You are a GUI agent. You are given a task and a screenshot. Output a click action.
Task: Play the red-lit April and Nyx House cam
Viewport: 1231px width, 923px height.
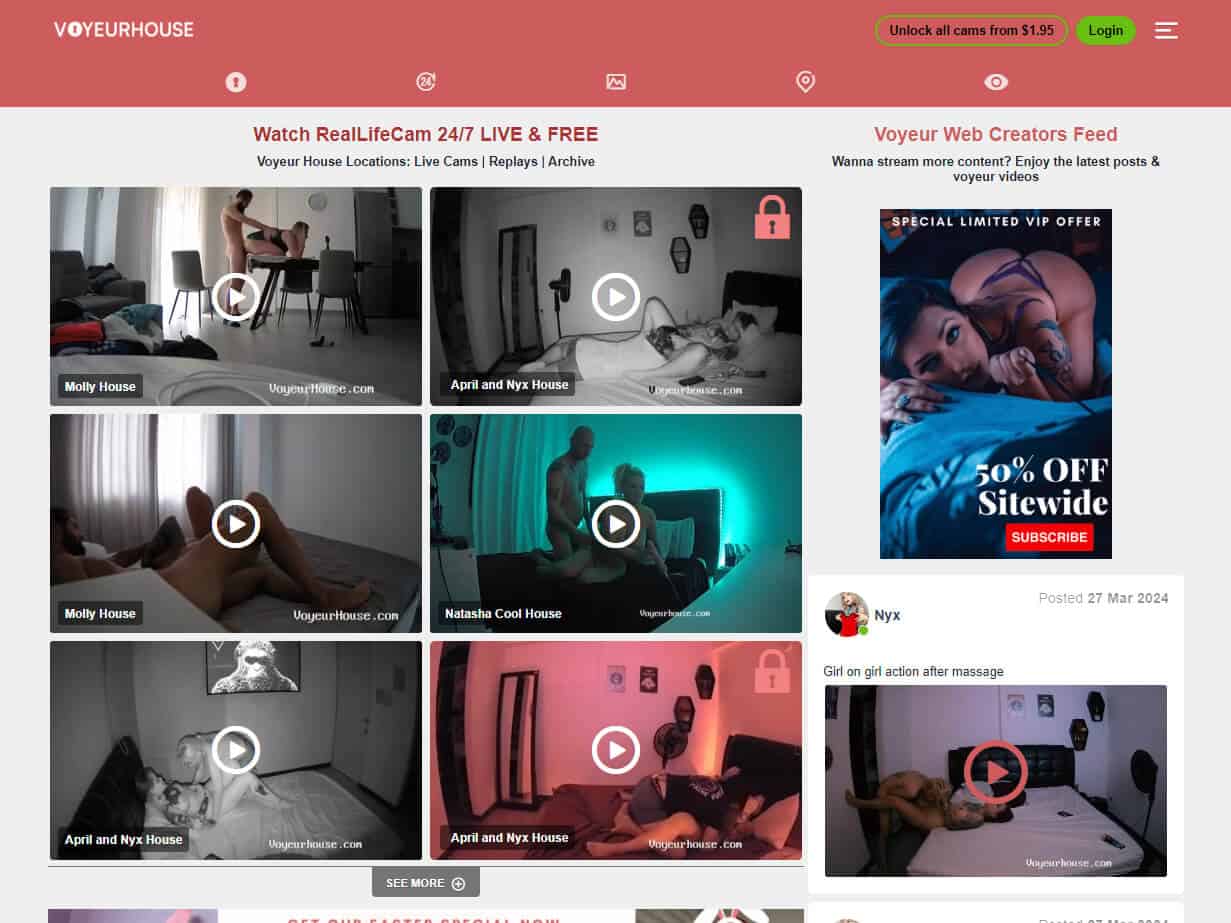616,750
